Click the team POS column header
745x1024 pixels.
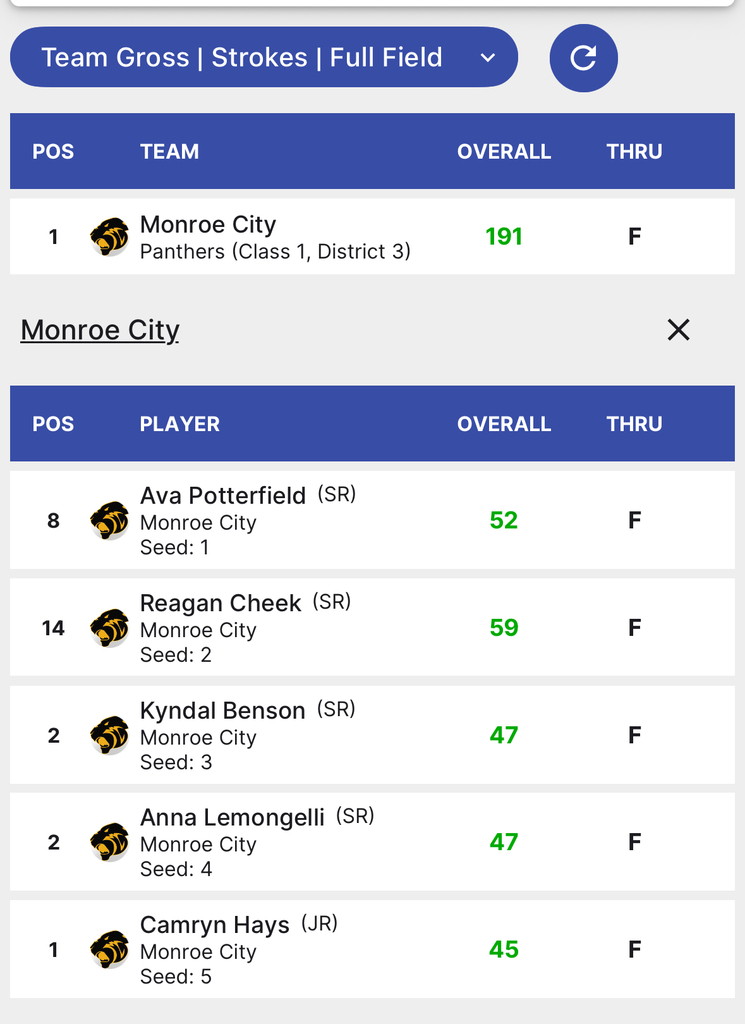pyautogui.click(x=53, y=152)
